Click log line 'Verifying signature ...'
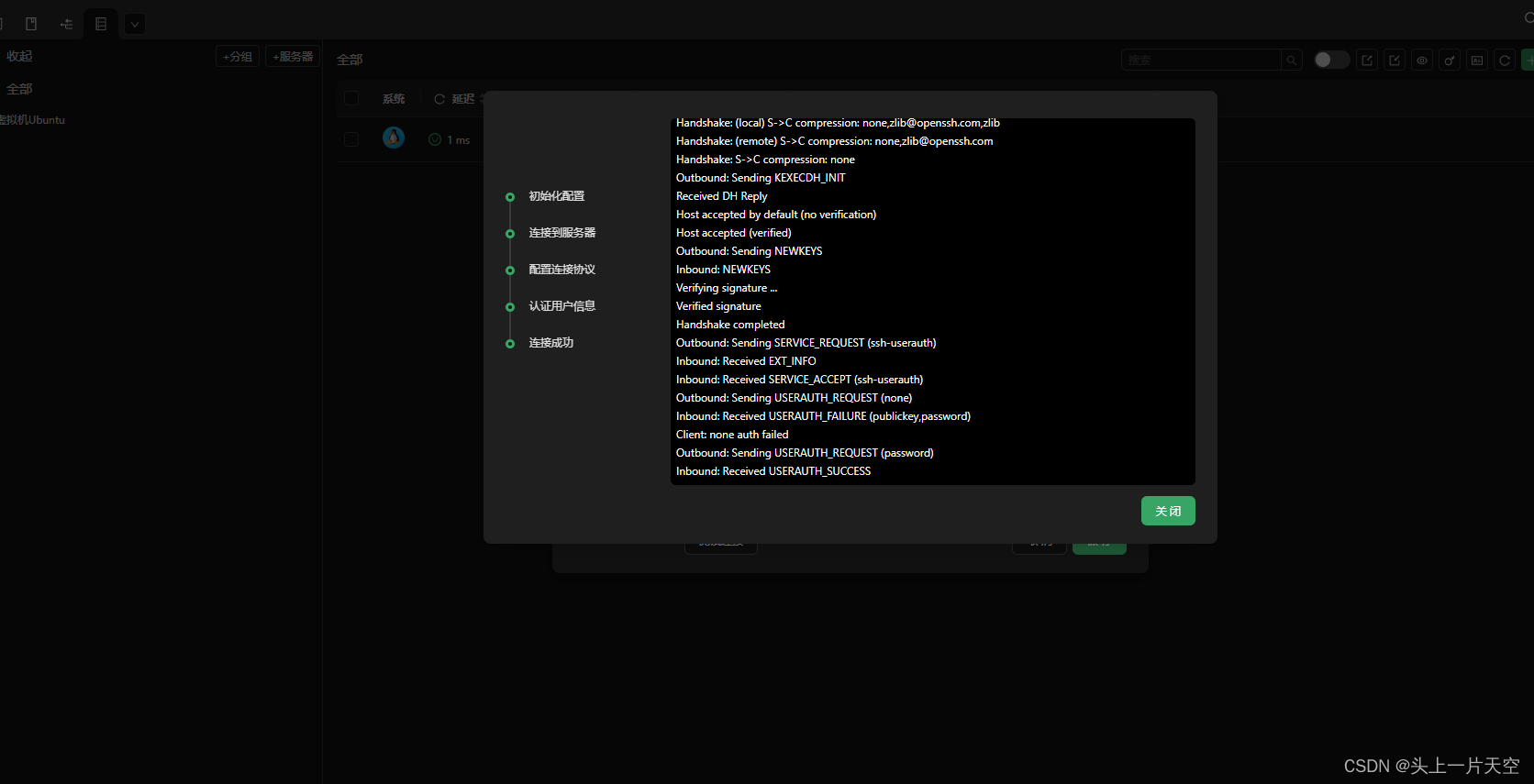The image size is (1534, 784). [727, 288]
